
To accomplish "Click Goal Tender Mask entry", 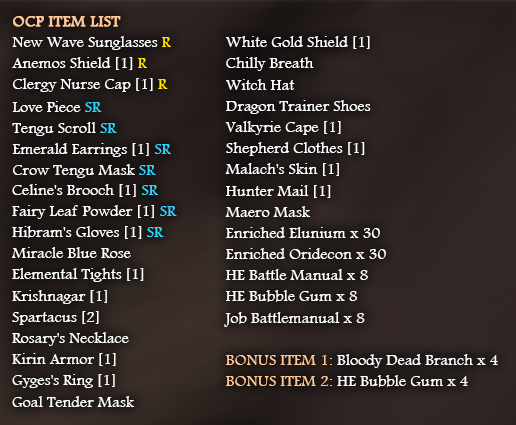I will click(x=73, y=402).
